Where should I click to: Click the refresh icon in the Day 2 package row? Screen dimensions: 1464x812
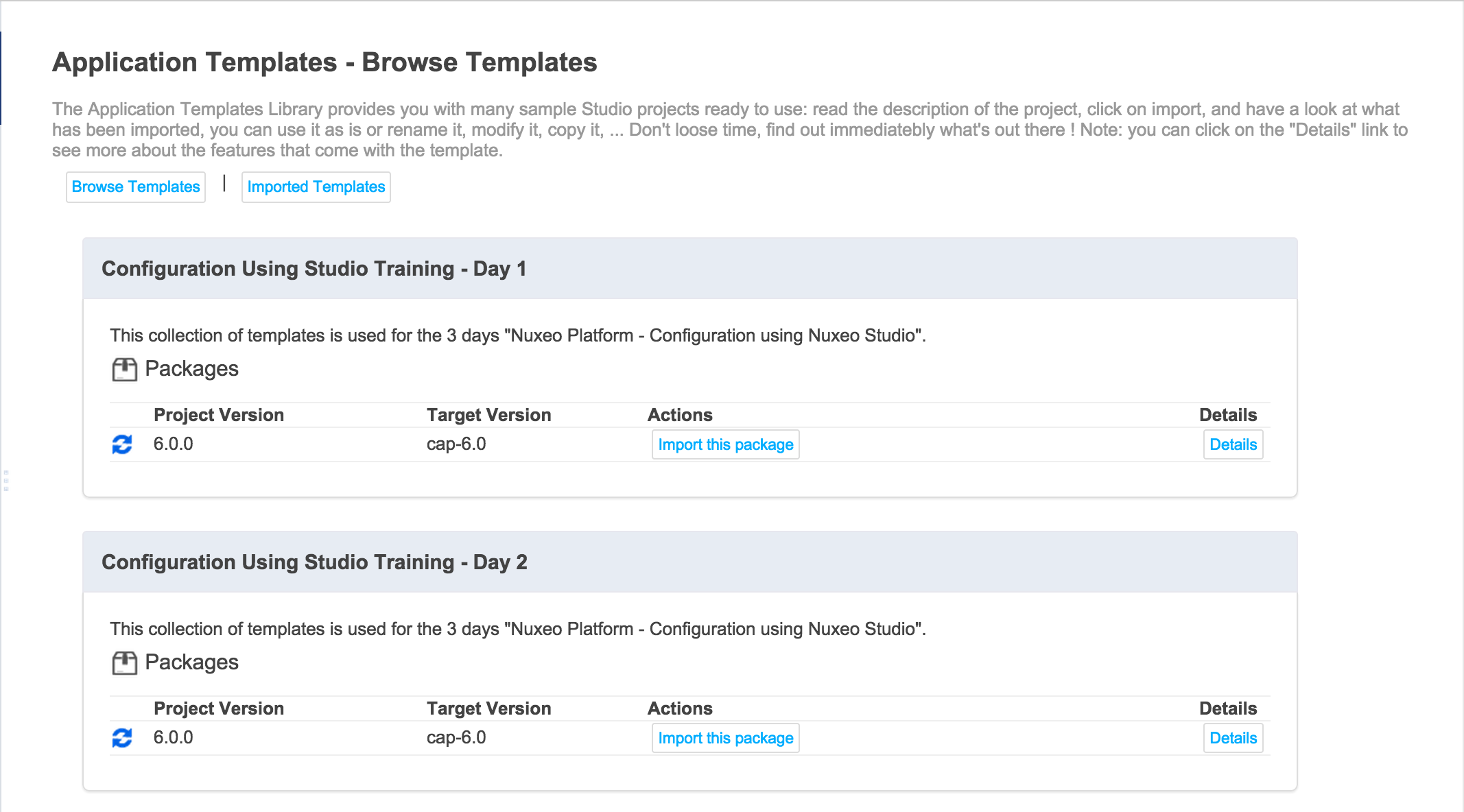pos(122,738)
